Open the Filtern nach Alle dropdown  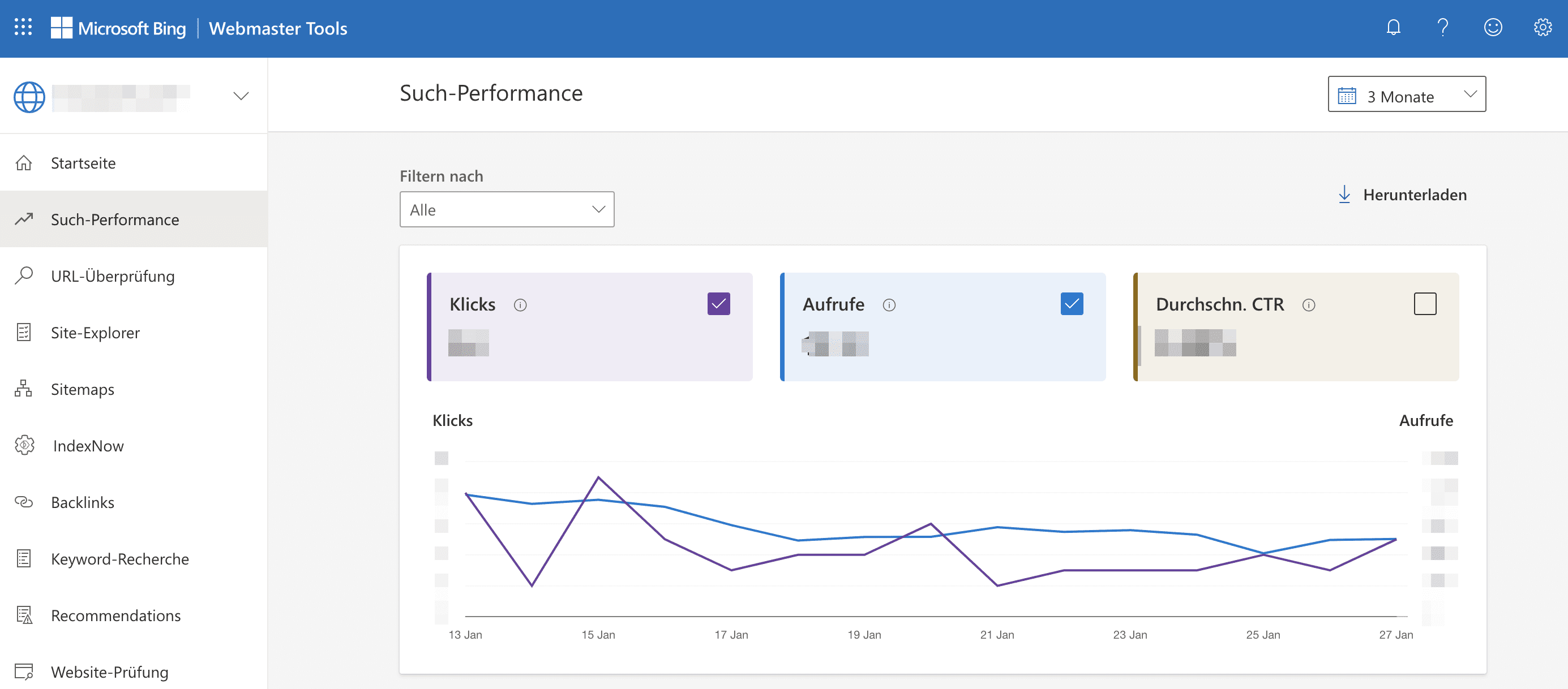click(507, 209)
